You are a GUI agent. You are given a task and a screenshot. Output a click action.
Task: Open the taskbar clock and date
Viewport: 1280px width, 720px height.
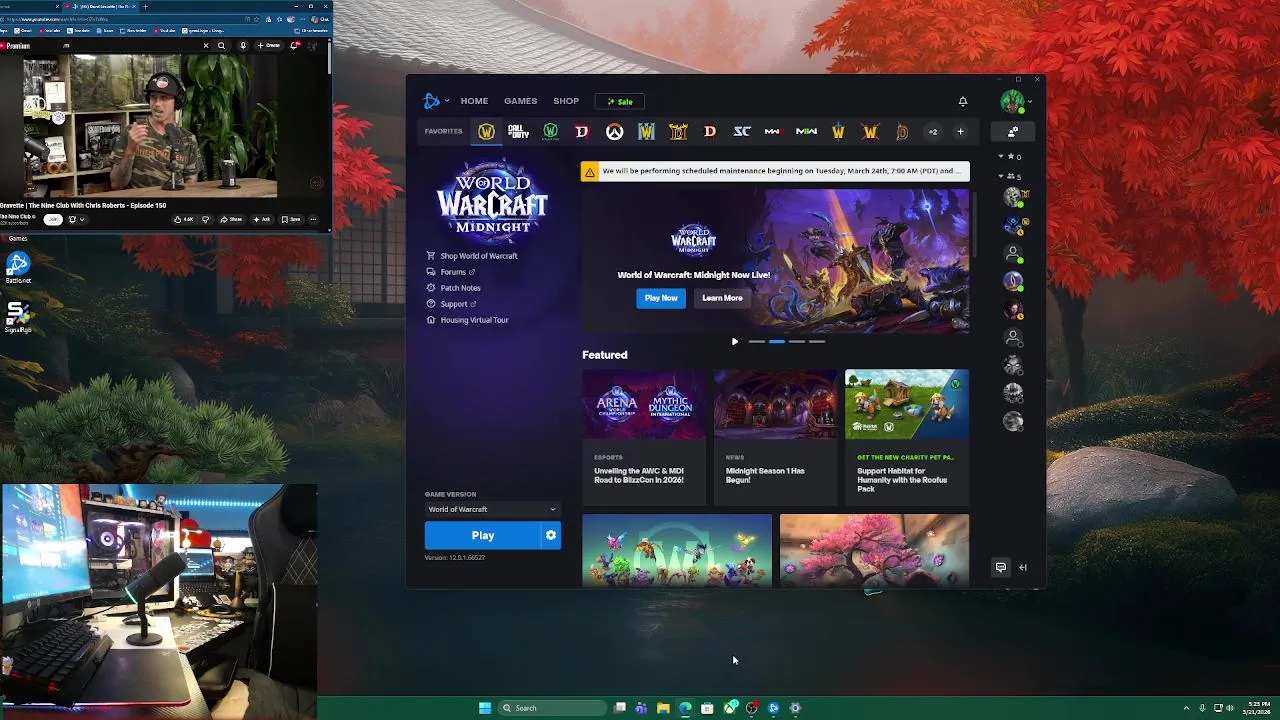click(x=1257, y=708)
